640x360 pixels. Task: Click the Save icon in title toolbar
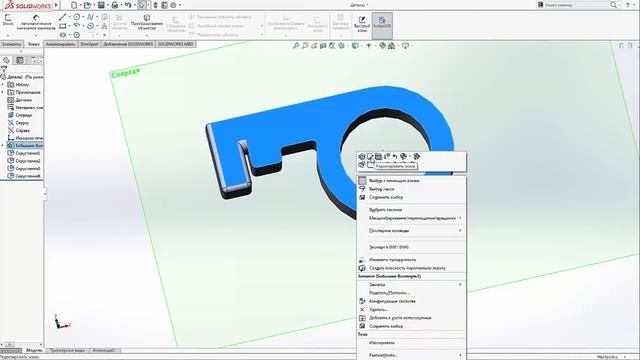point(101,5)
